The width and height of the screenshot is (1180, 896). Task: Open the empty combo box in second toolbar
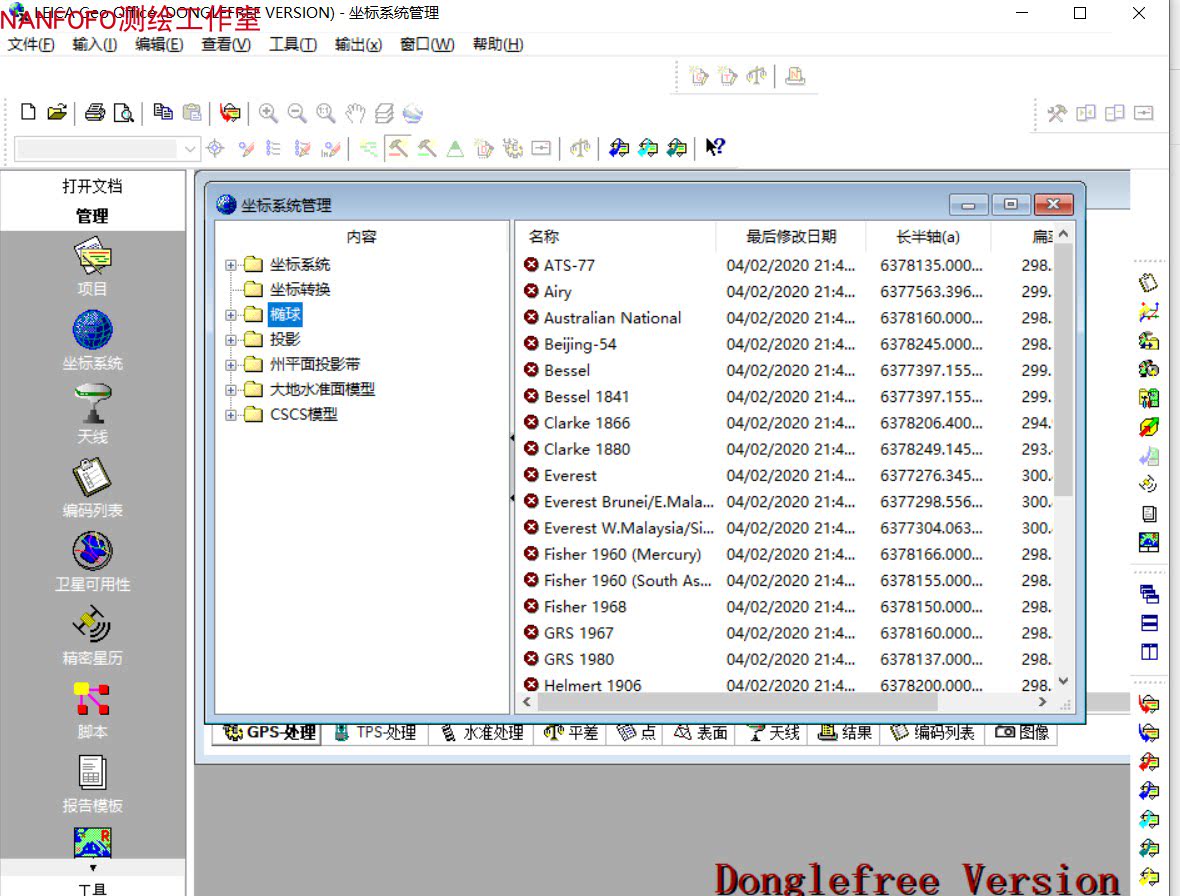pyautogui.click(x=108, y=148)
